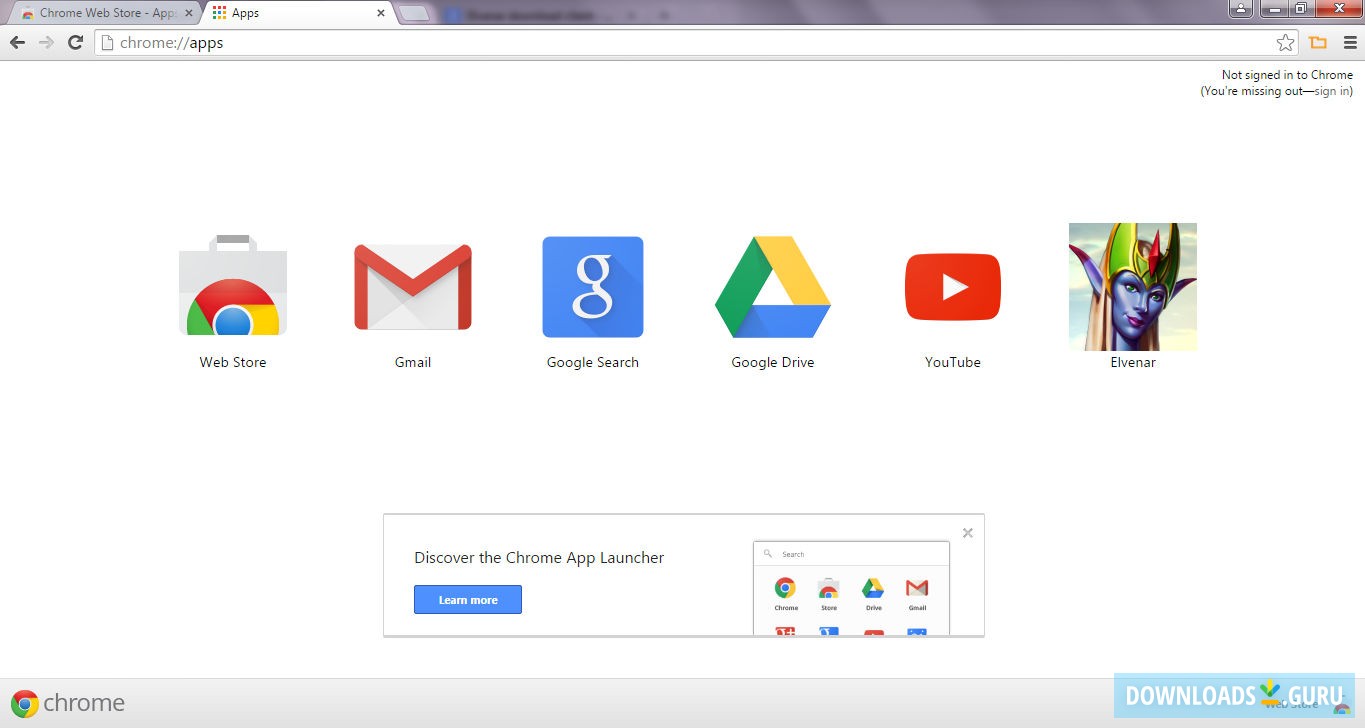Click the orange folder extension icon
Viewport: 1365px width, 728px height.
(x=1318, y=42)
